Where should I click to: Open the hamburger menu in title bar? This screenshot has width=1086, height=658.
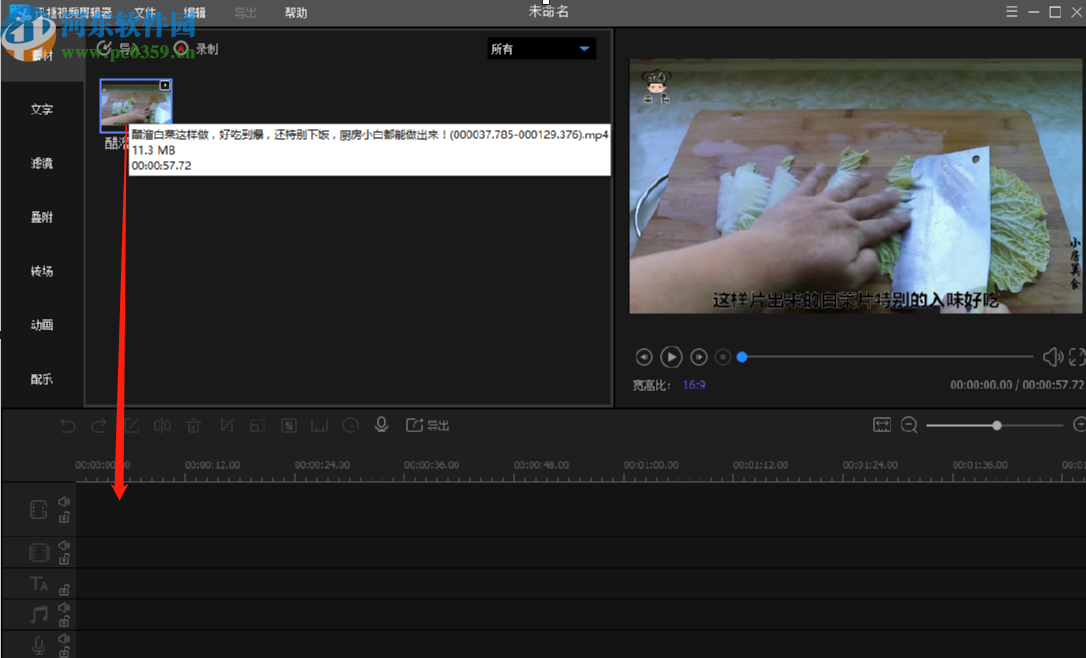click(1012, 12)
